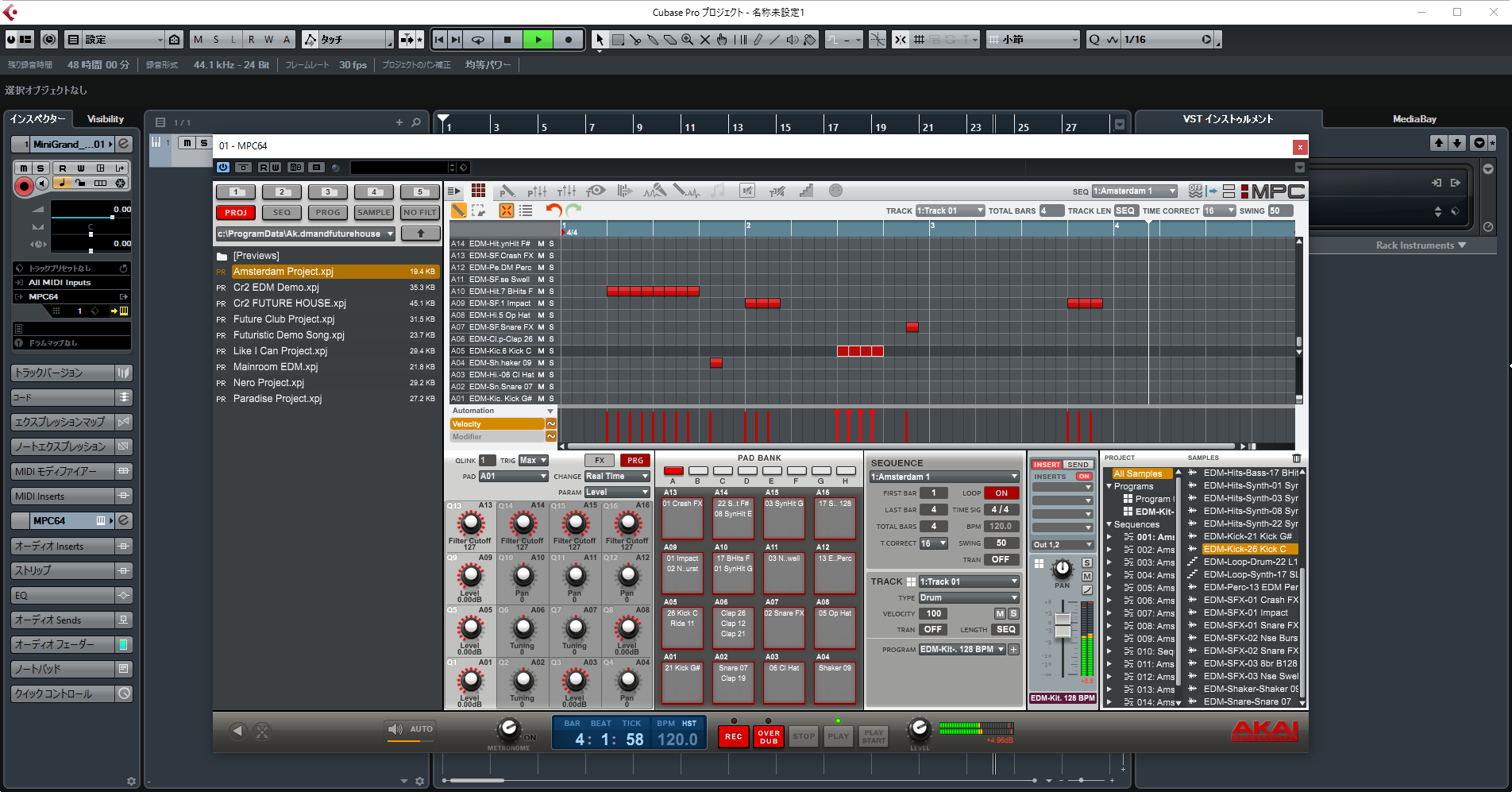Viewport: 1512px width, 792px height.
Task: Toggle NO FILT browser filter button
Action: tap(420, 212)
